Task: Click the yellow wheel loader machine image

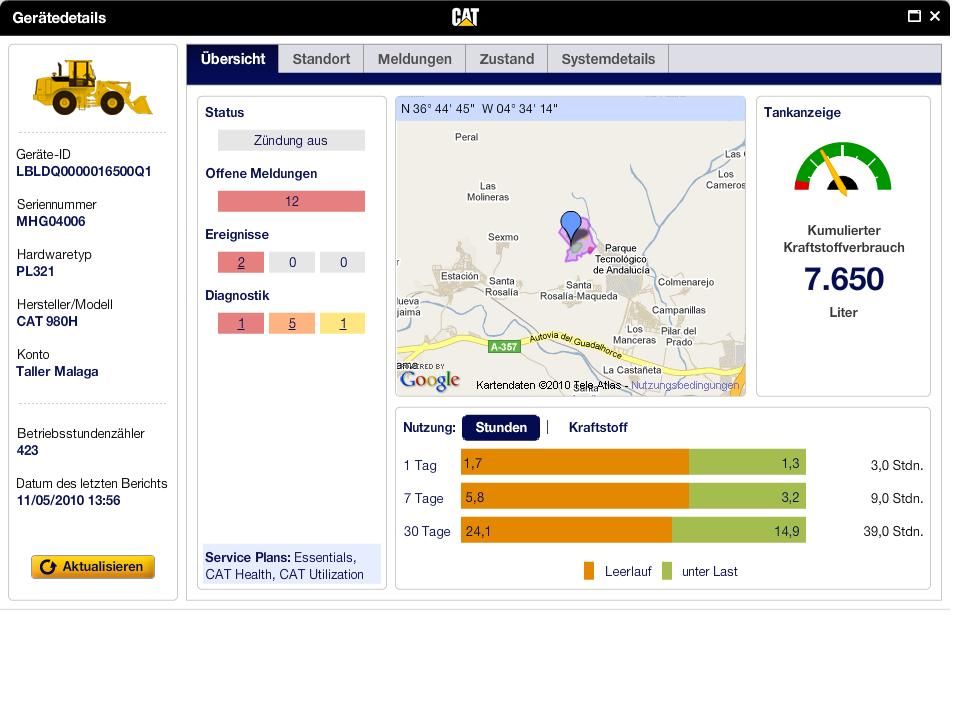Action: 92,88
